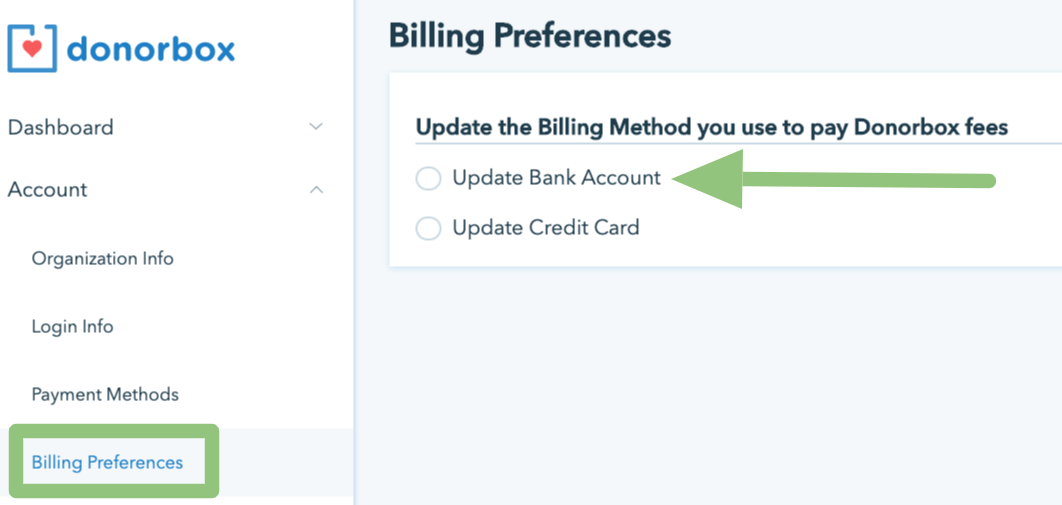
Task: Open Billing Preferences in the sidebar
Action: [x=107, y=462]
